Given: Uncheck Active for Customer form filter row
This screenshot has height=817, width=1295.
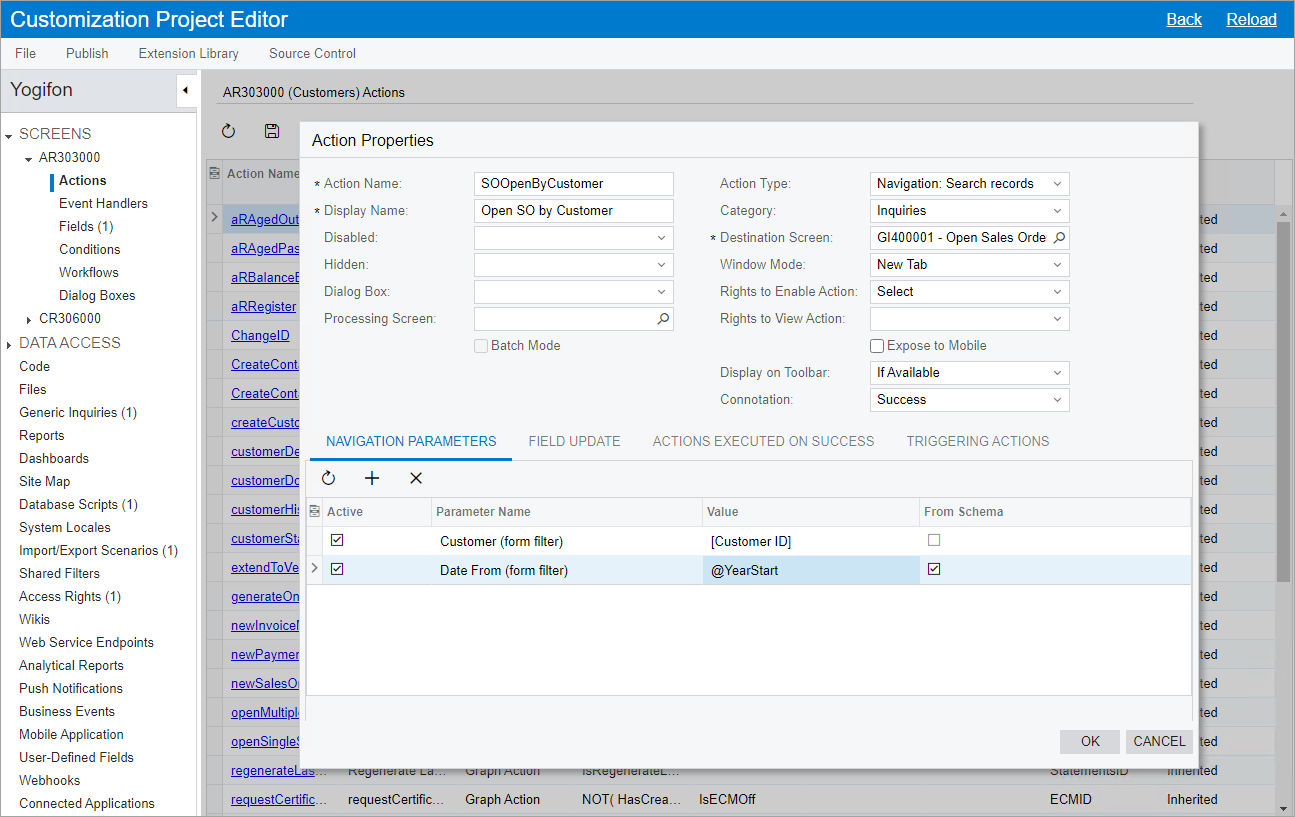Looking at the screenshot, I should (x=337, y=540).
